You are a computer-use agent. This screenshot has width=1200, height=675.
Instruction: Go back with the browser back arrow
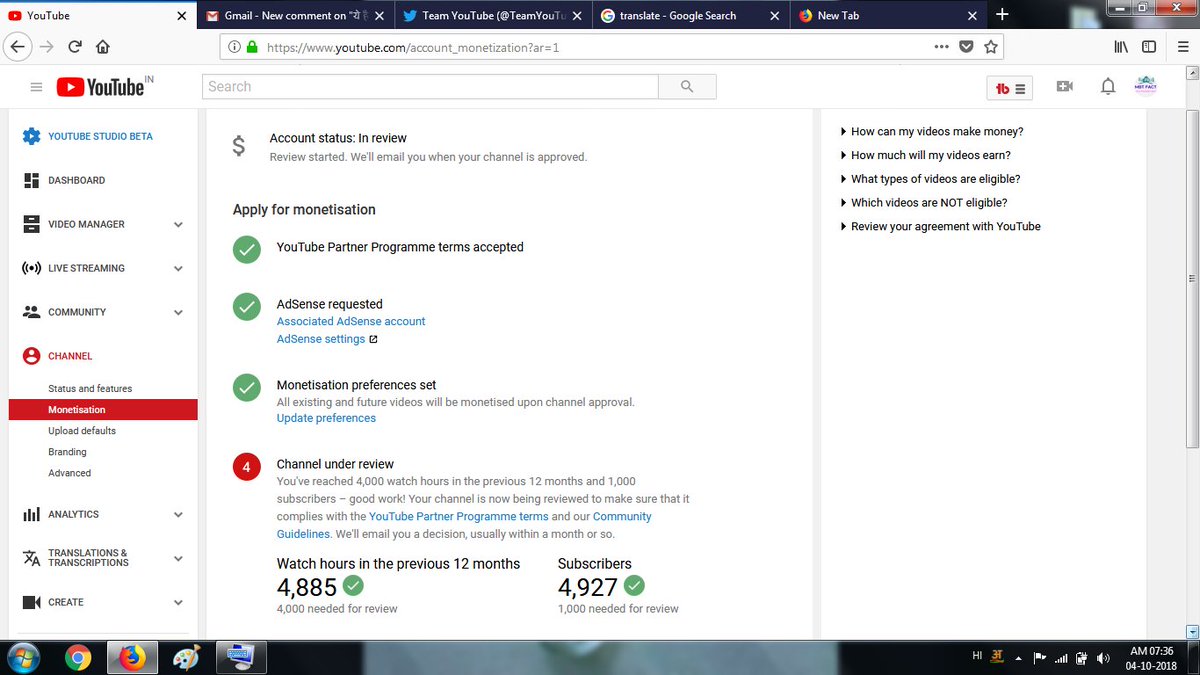point(17,46)
